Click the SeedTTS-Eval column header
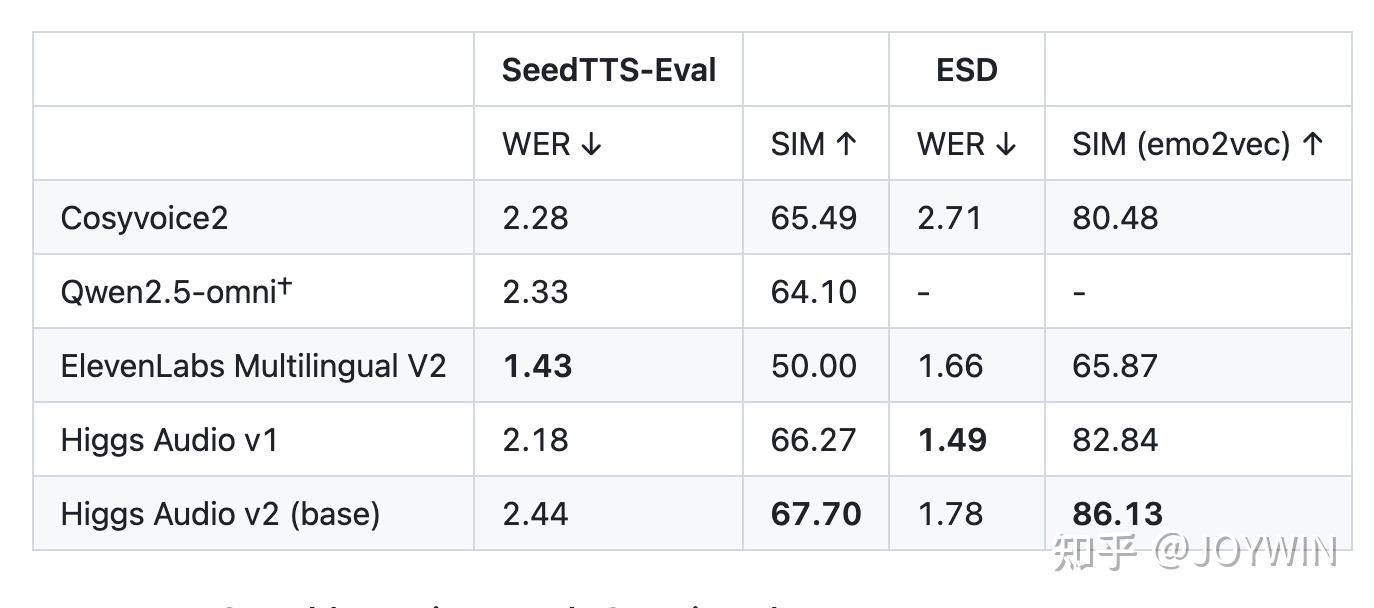This screenshot has width=1374, height=608. pyautogui.click(x=608, y=70)
